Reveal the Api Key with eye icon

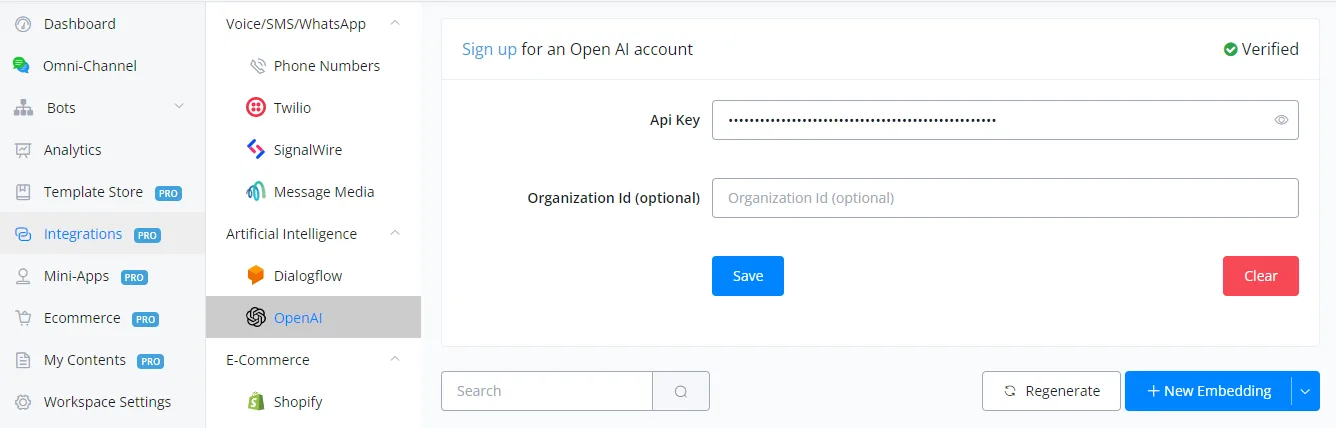point(1281,120)
